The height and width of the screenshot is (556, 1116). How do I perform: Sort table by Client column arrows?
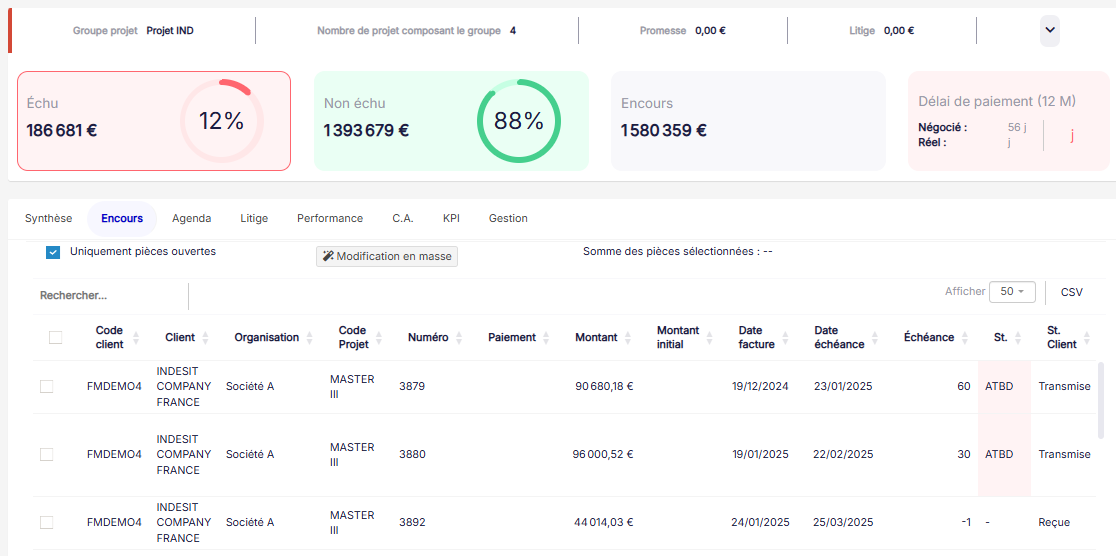point(206,338)
